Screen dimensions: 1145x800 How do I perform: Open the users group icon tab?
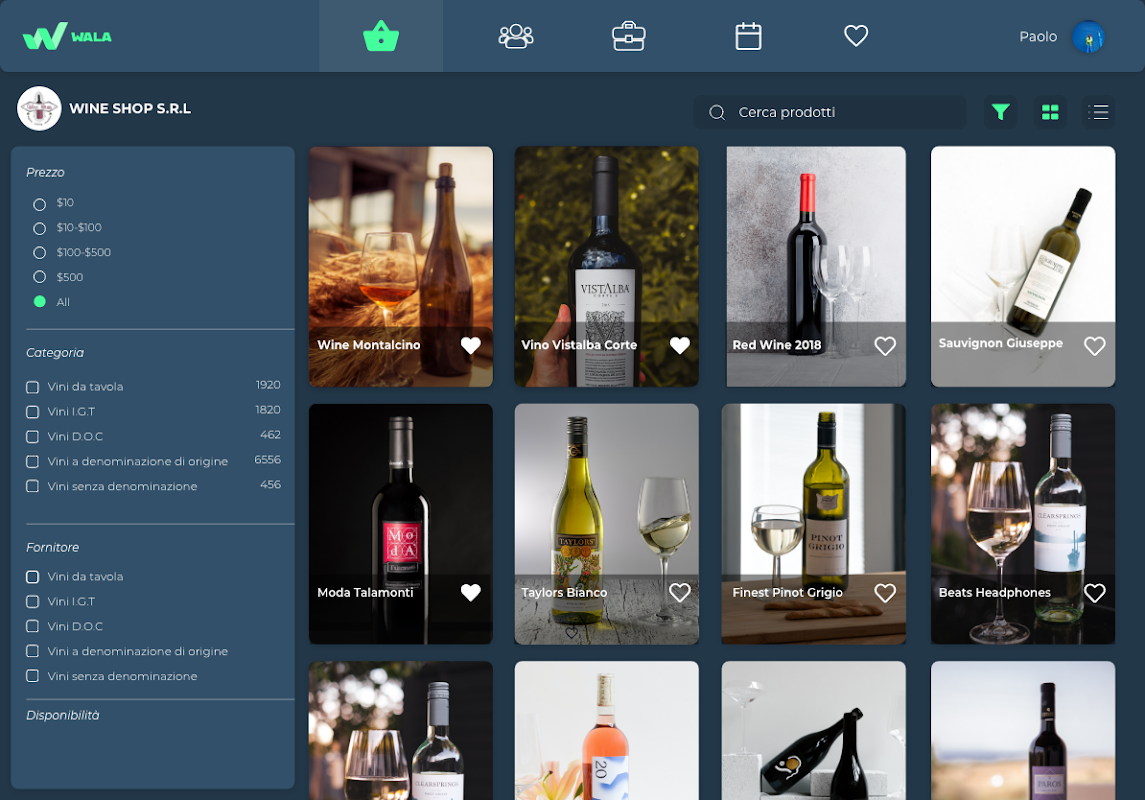click(x=516, y=36)
